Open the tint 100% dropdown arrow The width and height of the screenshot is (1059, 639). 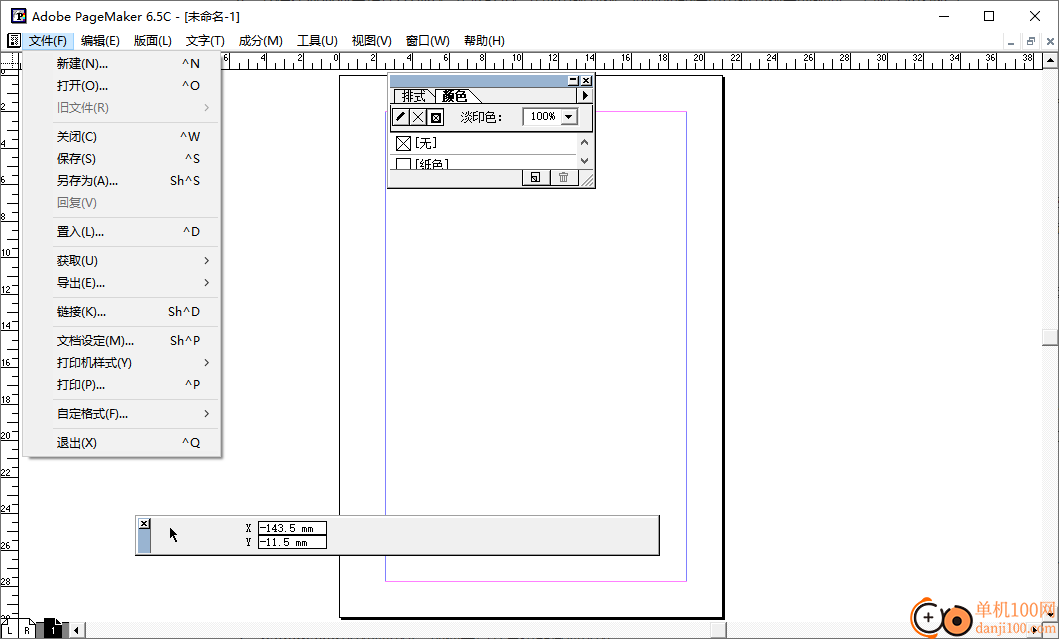569,117
